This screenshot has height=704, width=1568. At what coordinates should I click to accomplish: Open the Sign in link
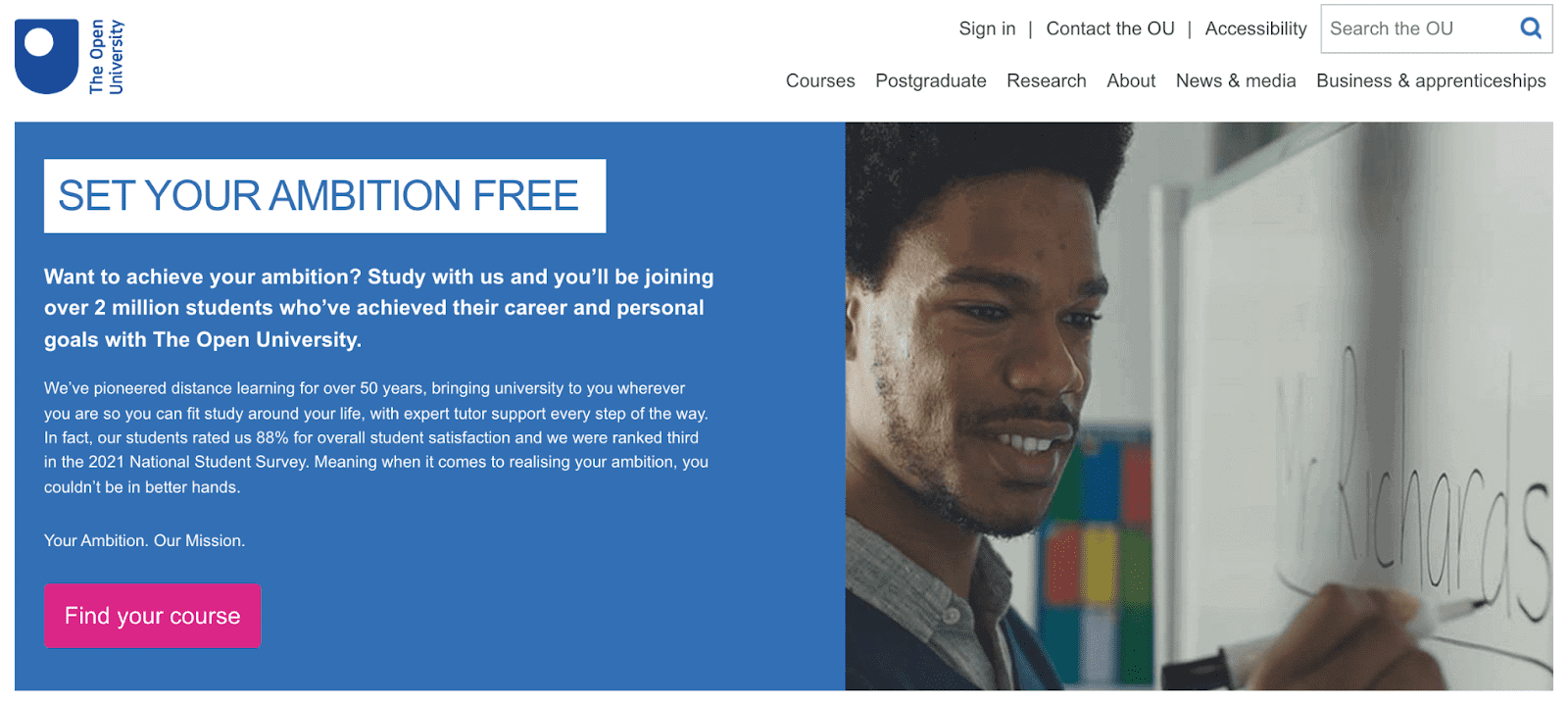click(x=987, y=28)
